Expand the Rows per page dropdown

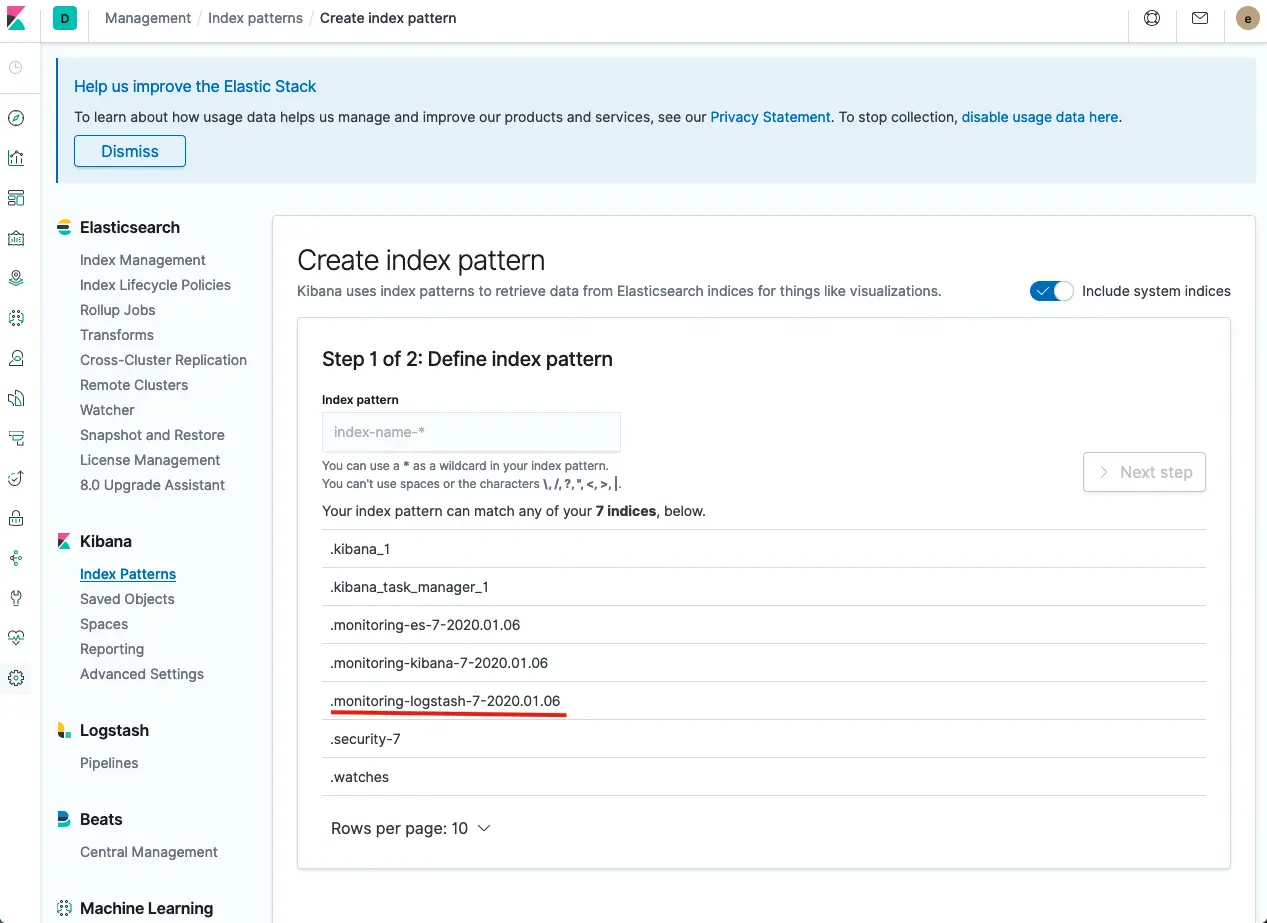coord(410,828)
